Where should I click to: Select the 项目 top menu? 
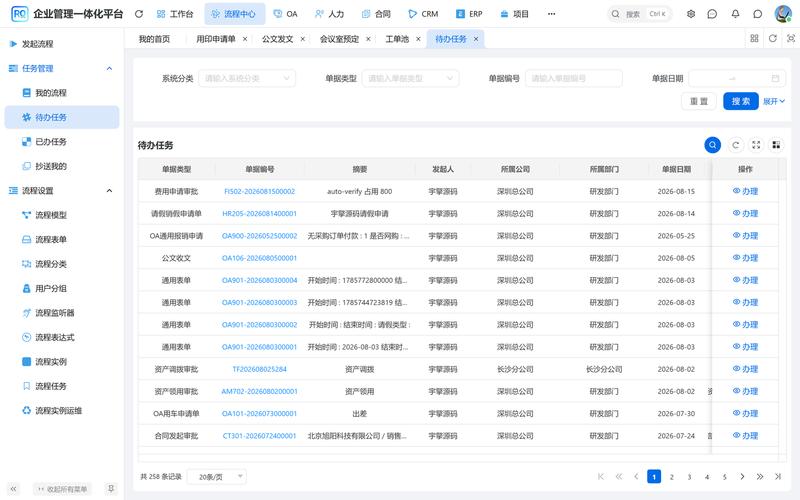(514, 14)
